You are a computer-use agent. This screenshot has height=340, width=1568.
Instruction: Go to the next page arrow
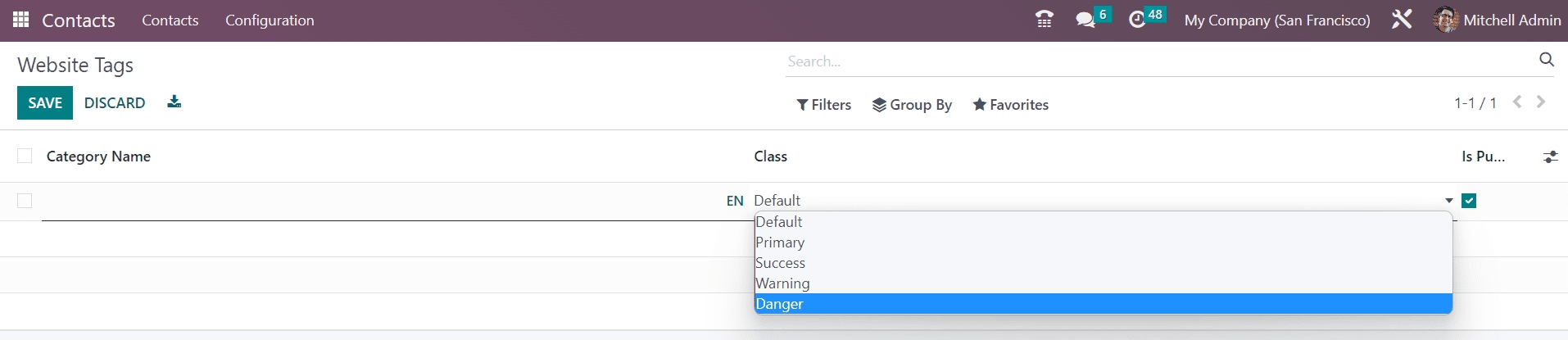(x=1541, y=102)
